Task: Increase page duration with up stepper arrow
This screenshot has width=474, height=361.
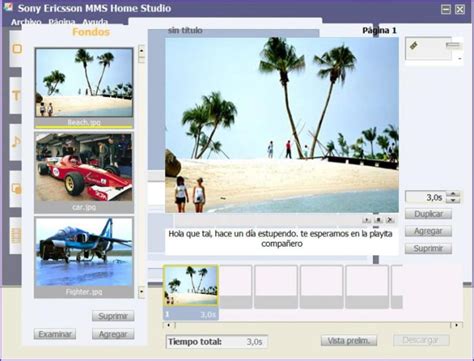Action: [453, 194]
